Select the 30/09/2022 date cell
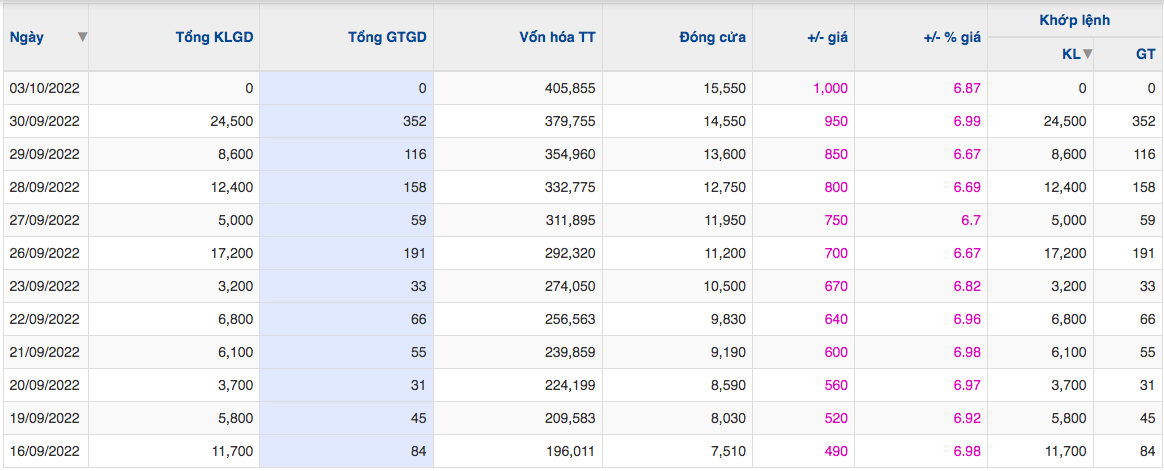The height and width of the screenshot is (471, 1164). coord(45,121)
